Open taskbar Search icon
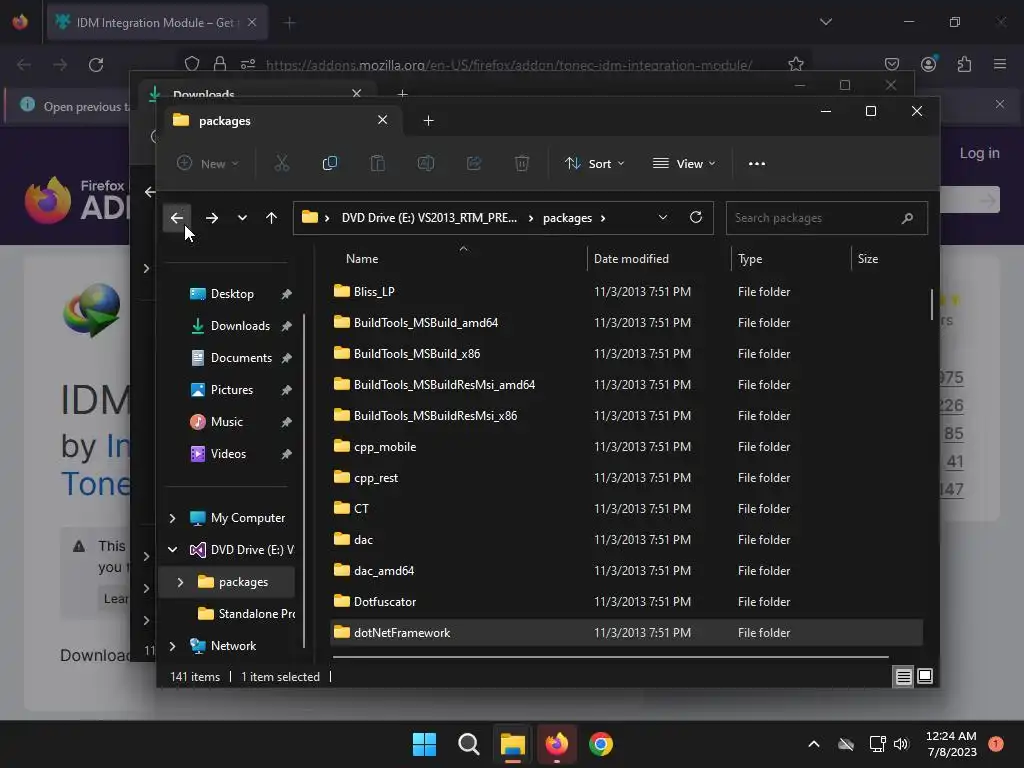Screen dimensions: 1024x768 pyautogui.click(x=468, y=744)
